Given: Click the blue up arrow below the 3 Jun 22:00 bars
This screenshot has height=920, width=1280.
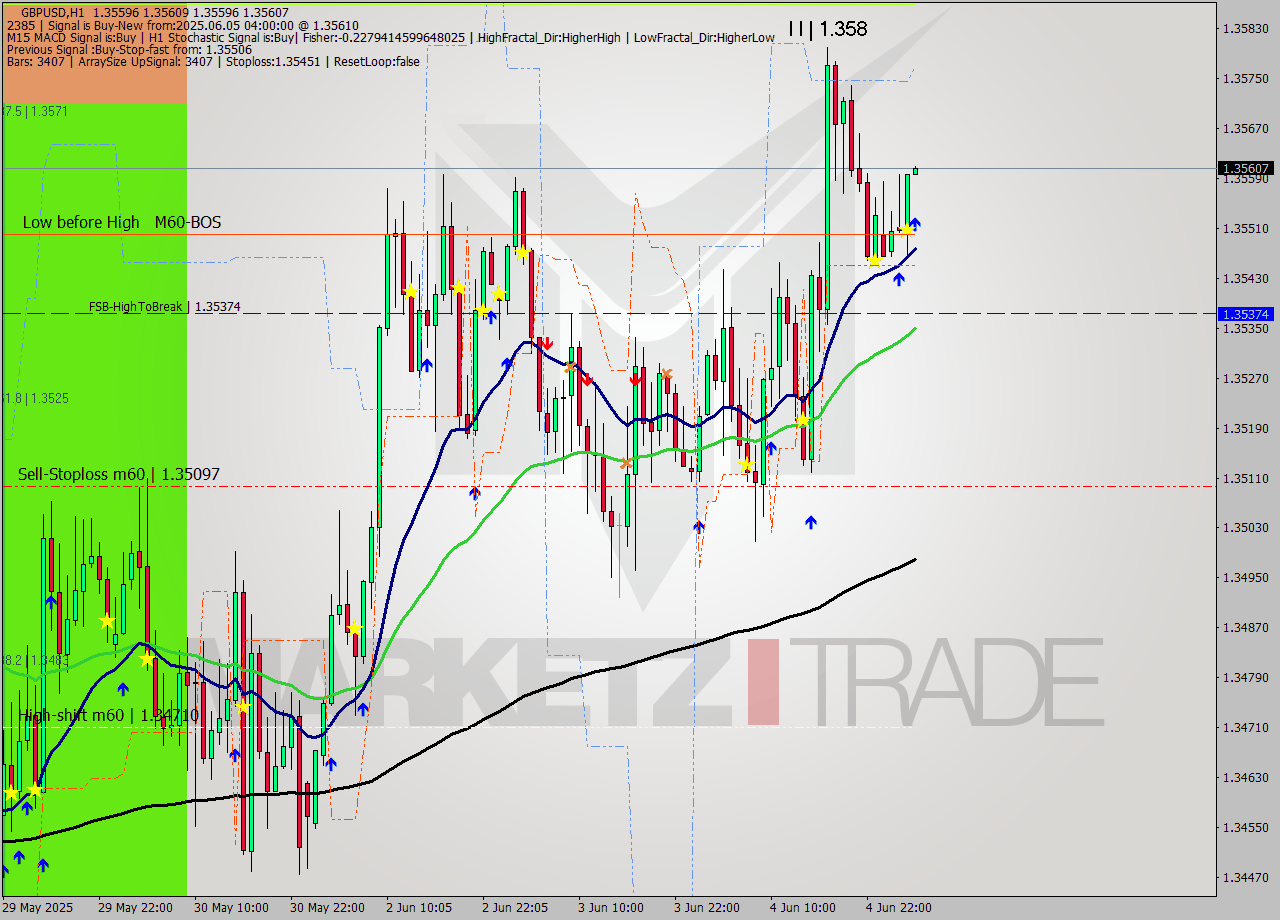Looking at the screenshot, I should coord(697,527).
